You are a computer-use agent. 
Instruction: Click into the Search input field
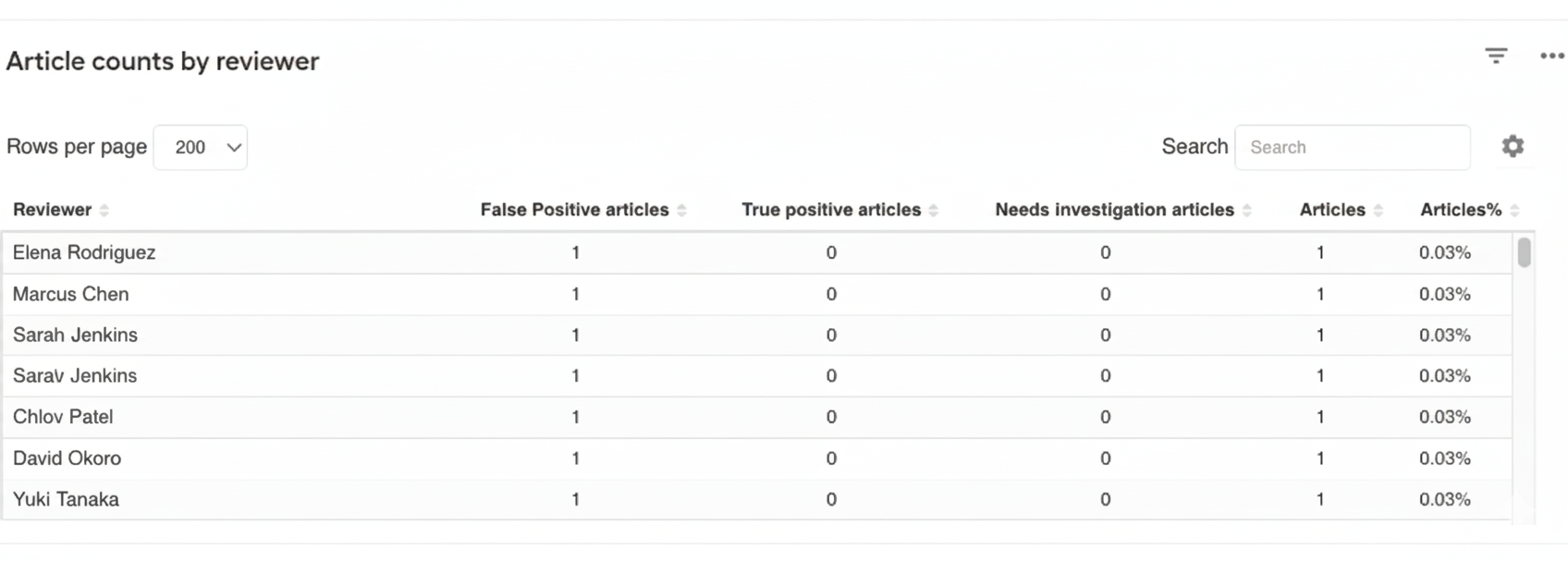coord(1353,147)
